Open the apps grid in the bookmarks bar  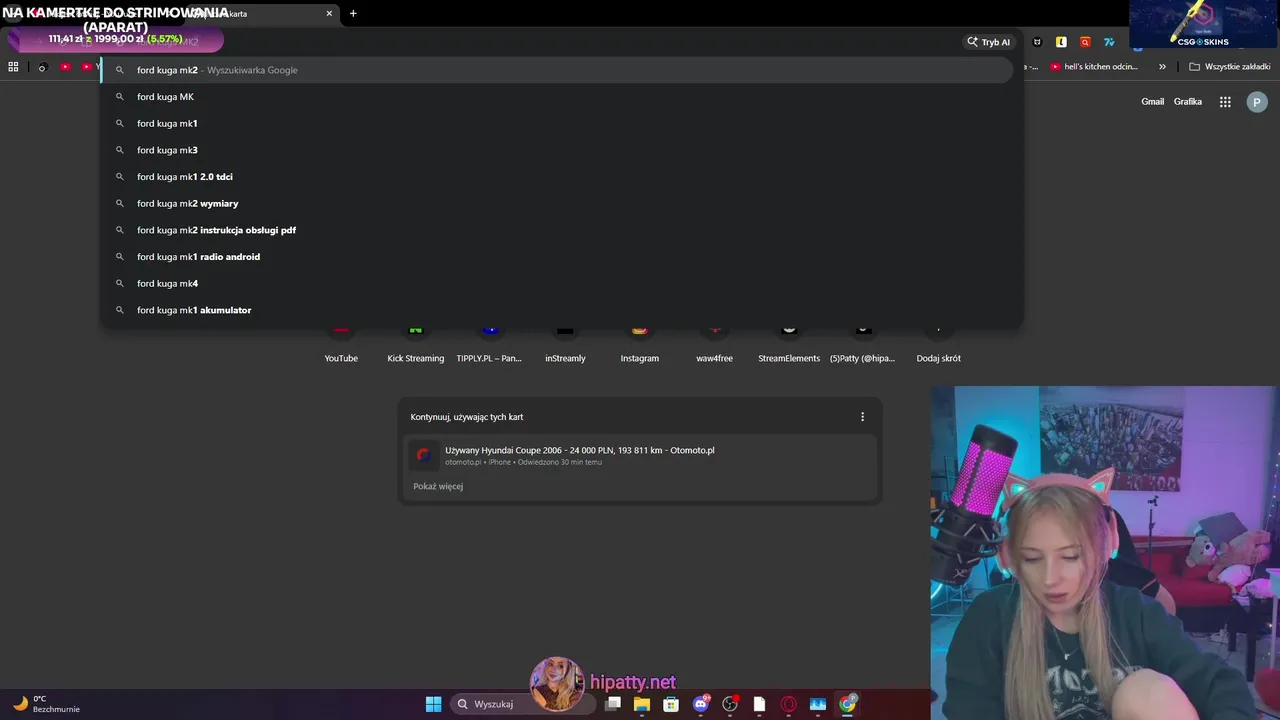click(x=13, y=67)
